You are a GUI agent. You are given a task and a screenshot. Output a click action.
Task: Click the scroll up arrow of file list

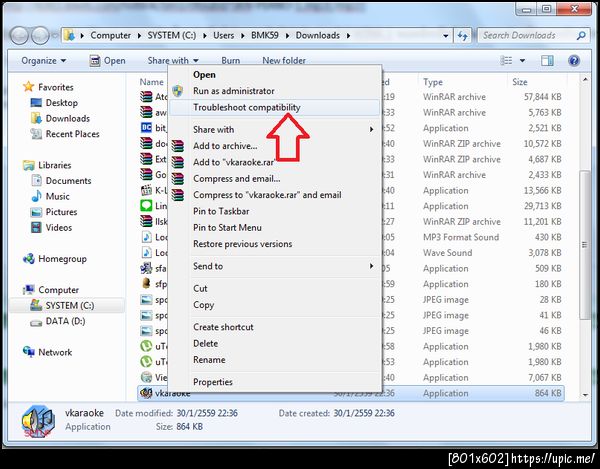(x=585, y=80)
